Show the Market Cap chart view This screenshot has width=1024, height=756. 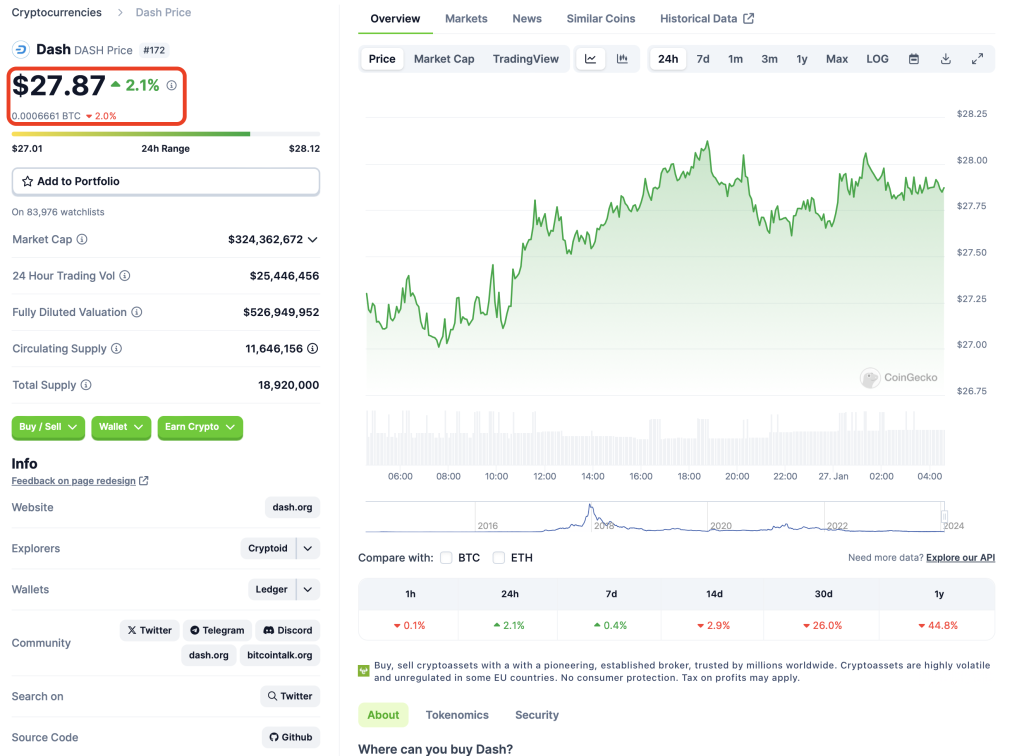click(444, 59)
